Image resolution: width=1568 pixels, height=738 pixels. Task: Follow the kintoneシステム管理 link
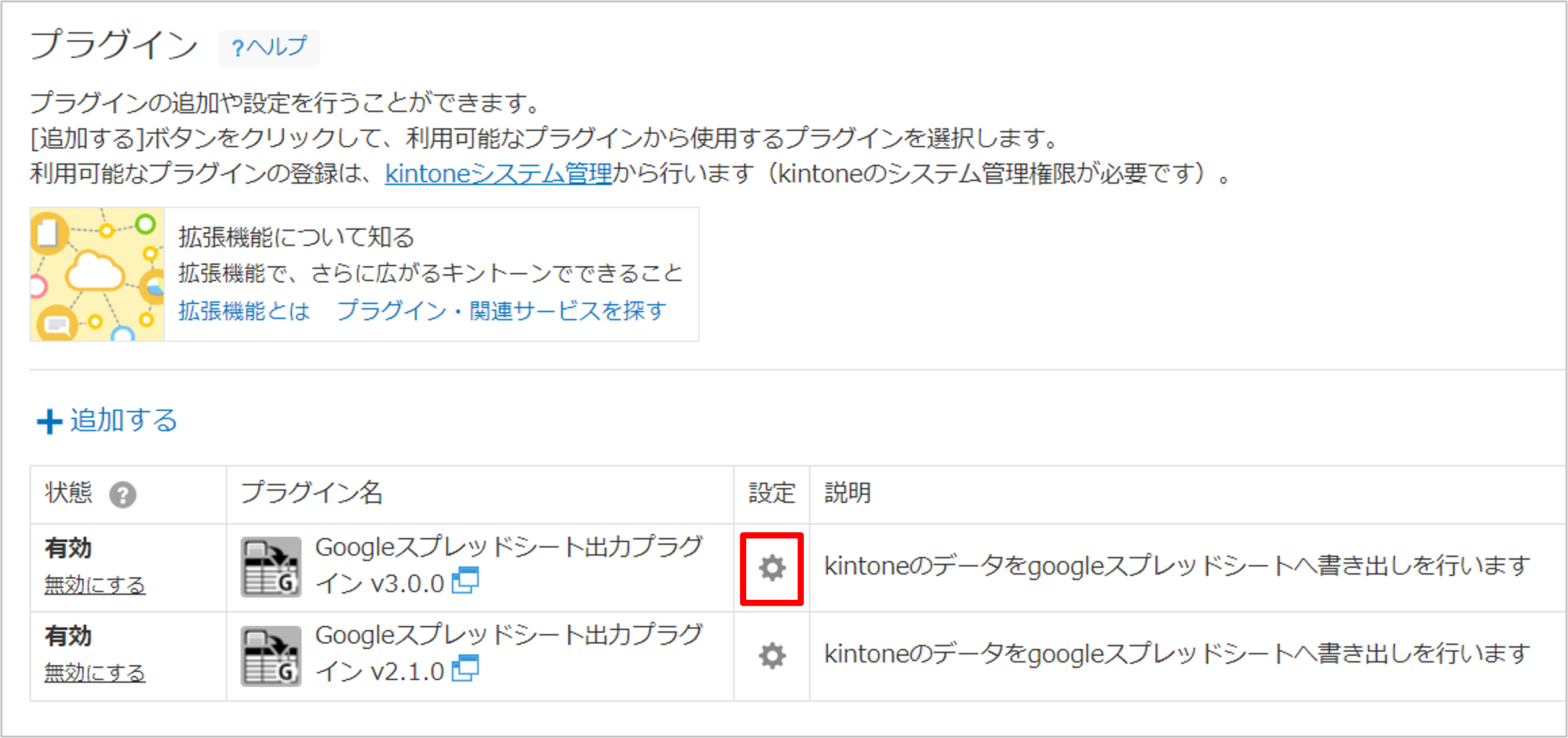point(498,174)
